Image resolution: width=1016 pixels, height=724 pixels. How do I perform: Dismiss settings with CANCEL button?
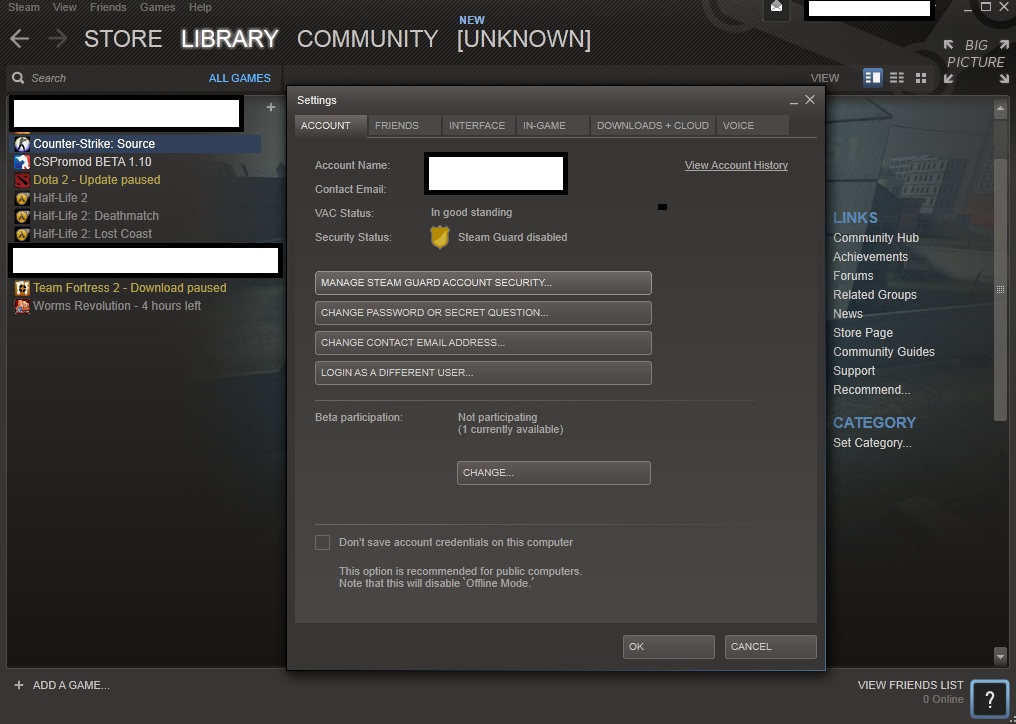pos(770,647)
